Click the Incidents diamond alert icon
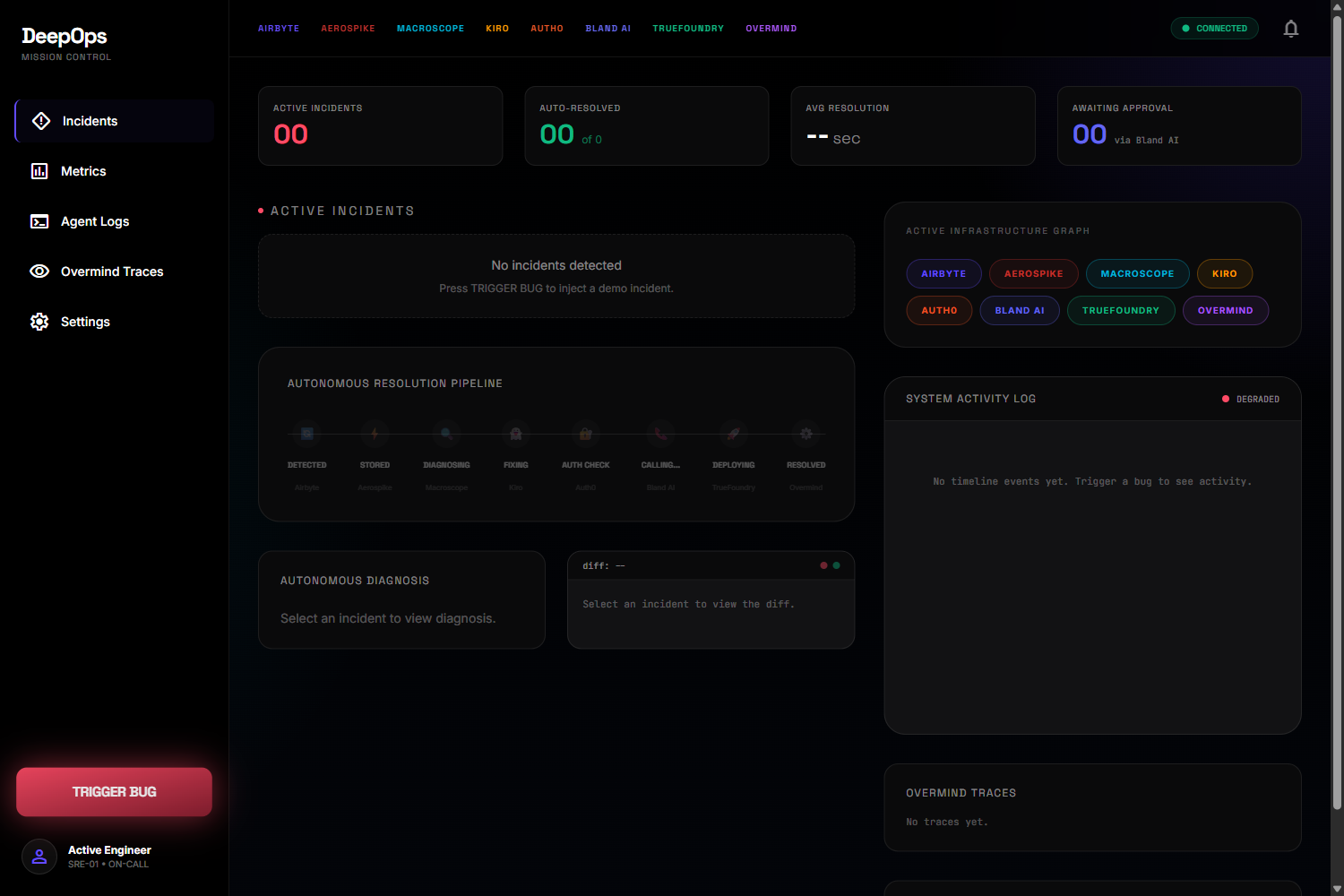The width and height of the screenshot is (1344, 896). 41,121
